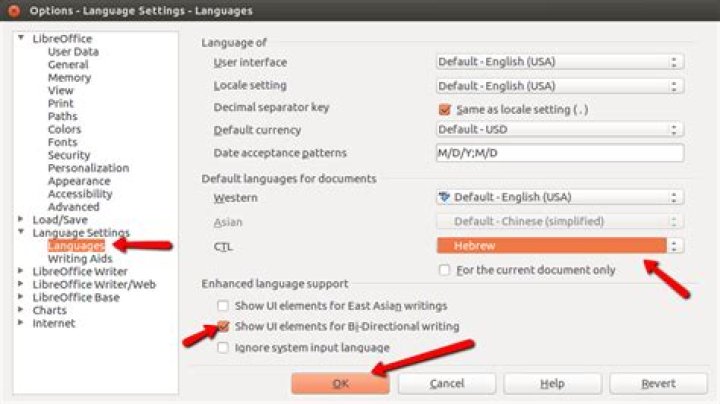The image size is (720, 404).
Task: Select the Internet tree label
Action: (x=54, y=323)
